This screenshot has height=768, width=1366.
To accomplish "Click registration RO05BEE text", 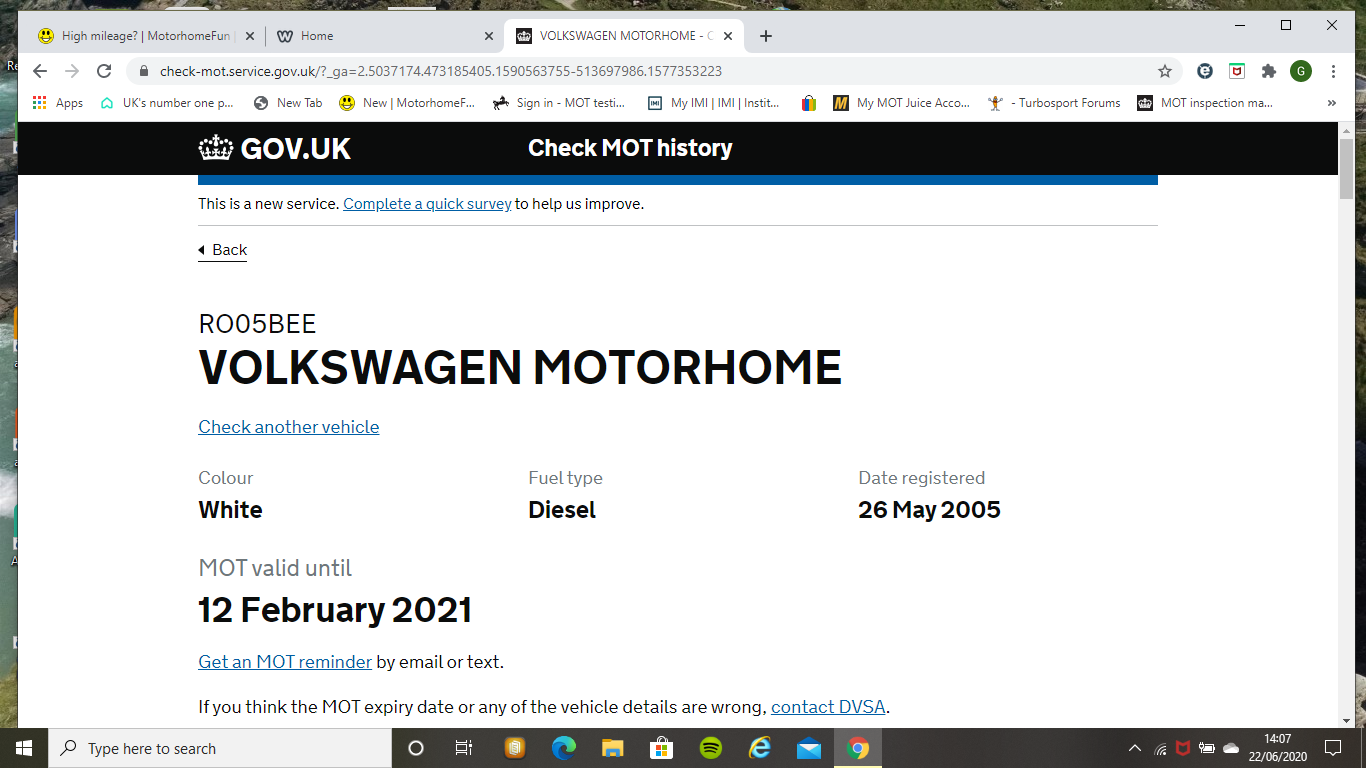I will click(x=257, y=324).
